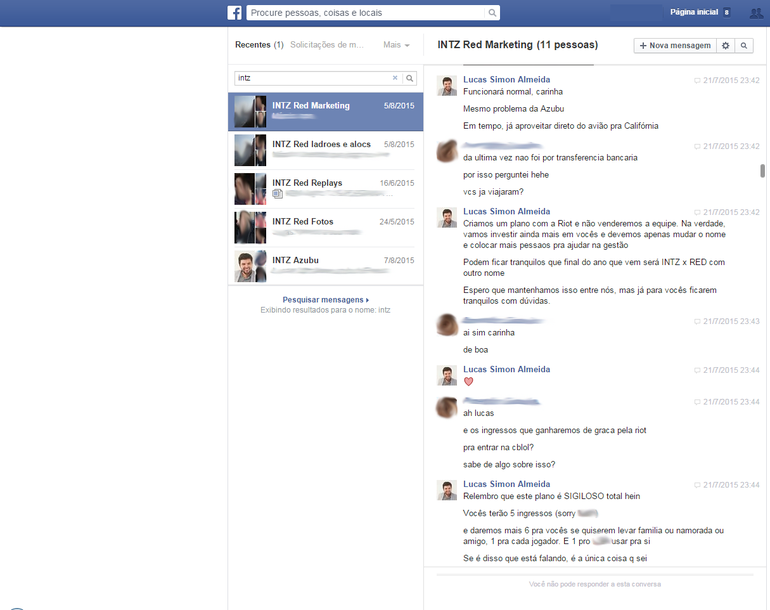770x610 pixels.
Task: Open the INTZ Red Fotos conversation
Action: click(326, 228)
